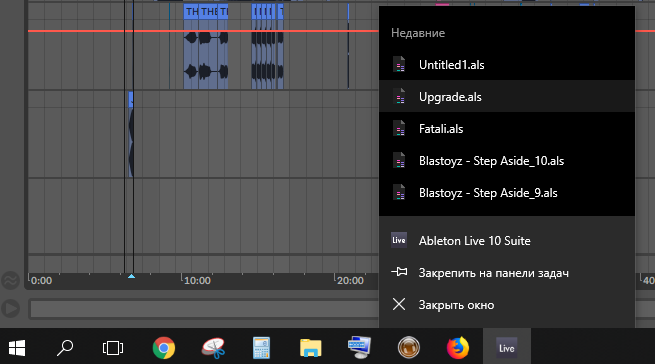This screenshot has height=364, width=655.
Task: Open File Explorer from the taskbar
Action: pos(310,347)
